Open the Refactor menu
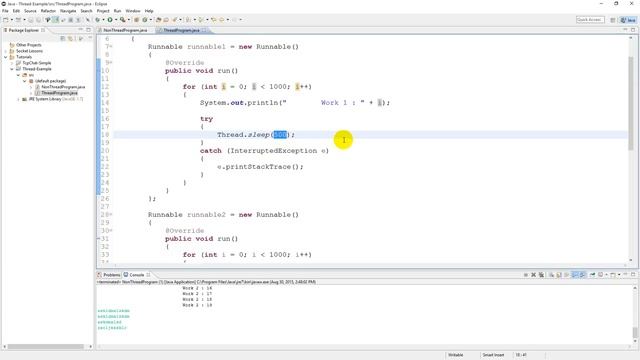 [x=48, y=11]
